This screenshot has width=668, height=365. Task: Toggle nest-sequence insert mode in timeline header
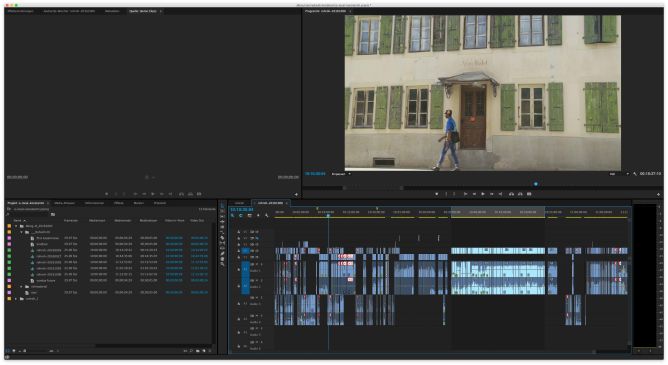coord(233,216)
